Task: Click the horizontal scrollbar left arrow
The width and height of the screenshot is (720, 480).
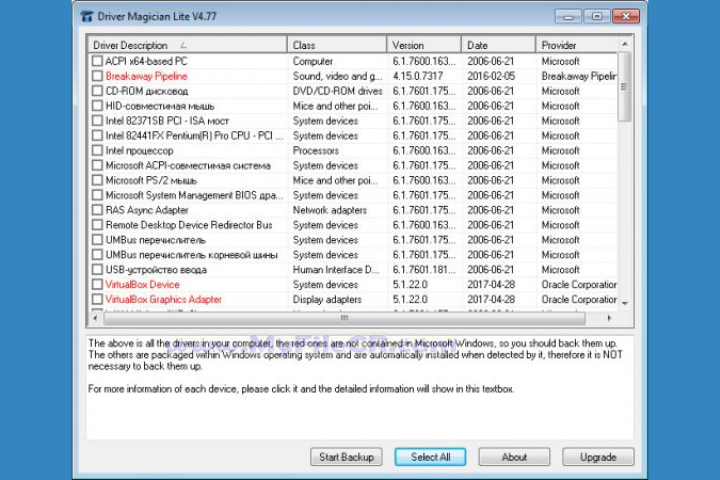Action: point(95,318)
